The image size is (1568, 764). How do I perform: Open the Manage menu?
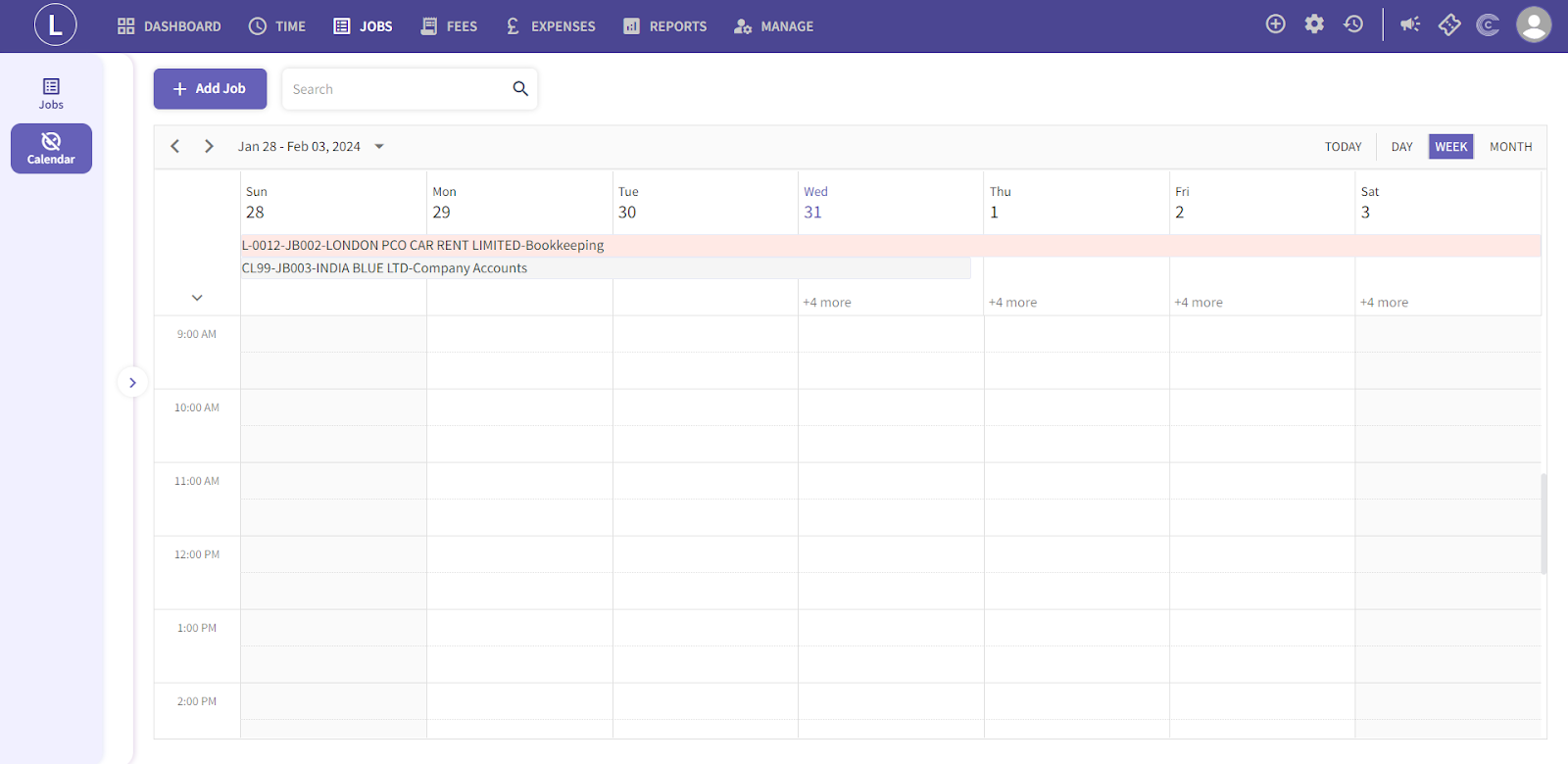(x=773, y=26)
